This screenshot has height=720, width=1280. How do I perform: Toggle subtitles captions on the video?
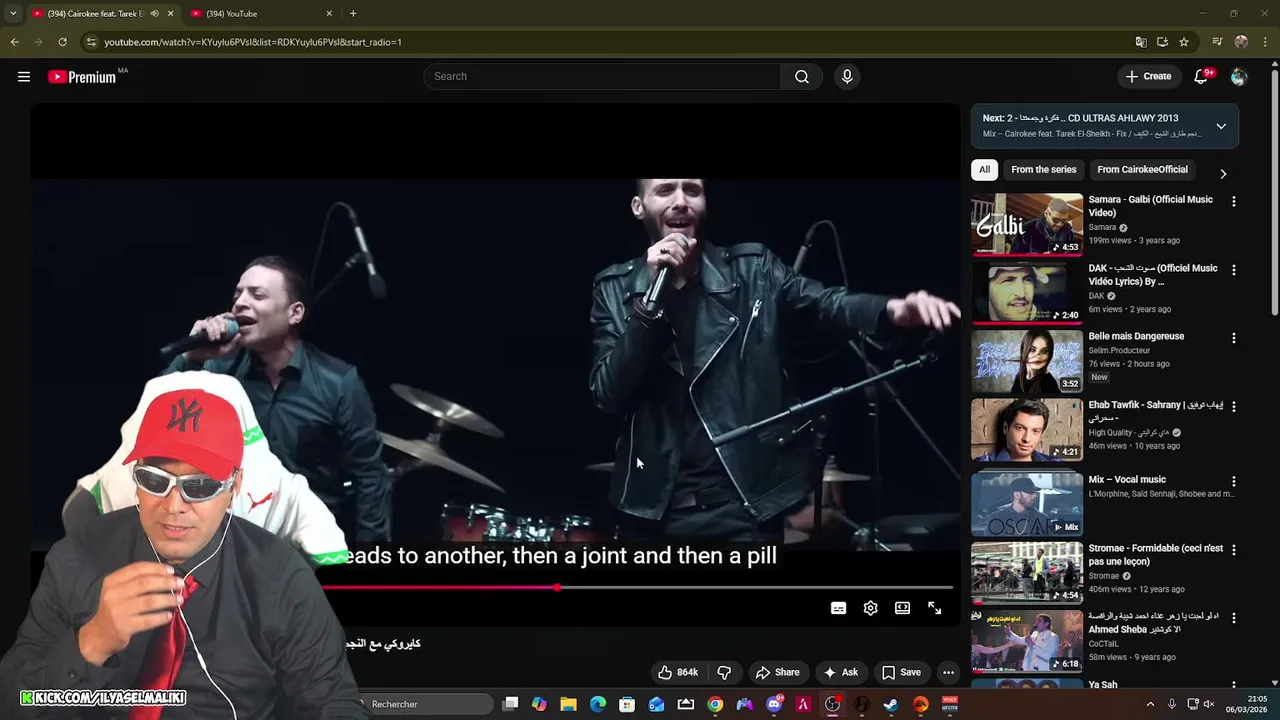[x=838, y=608]
